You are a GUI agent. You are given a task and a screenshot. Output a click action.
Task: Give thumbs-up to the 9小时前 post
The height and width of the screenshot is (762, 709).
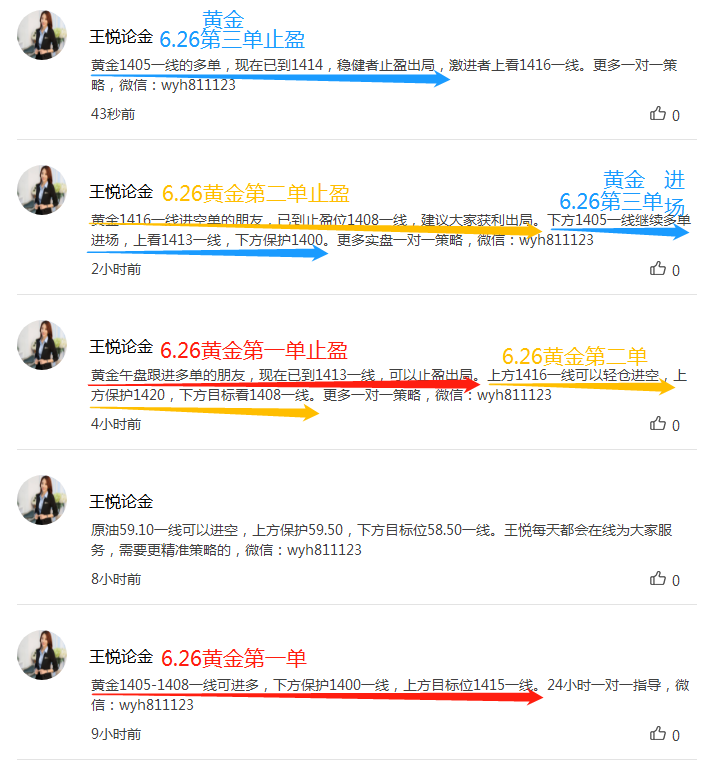point(658,734)
